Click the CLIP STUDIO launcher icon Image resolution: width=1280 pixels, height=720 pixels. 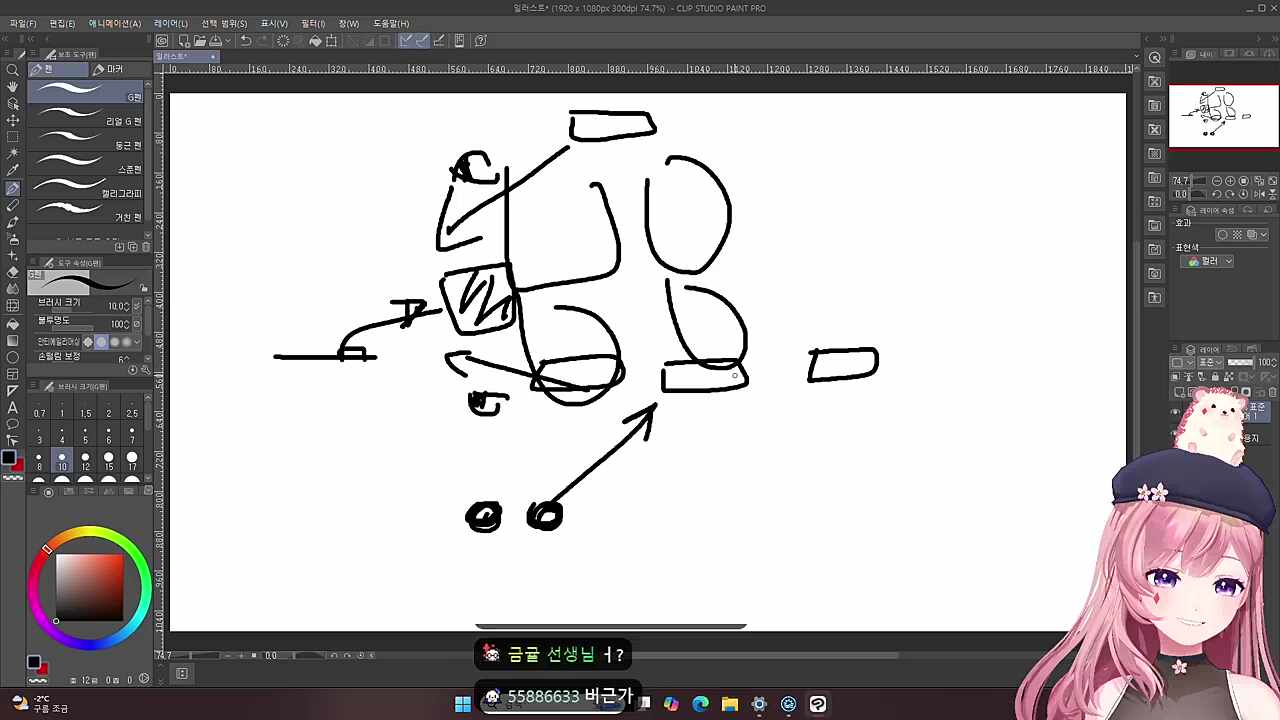[163, 41]
